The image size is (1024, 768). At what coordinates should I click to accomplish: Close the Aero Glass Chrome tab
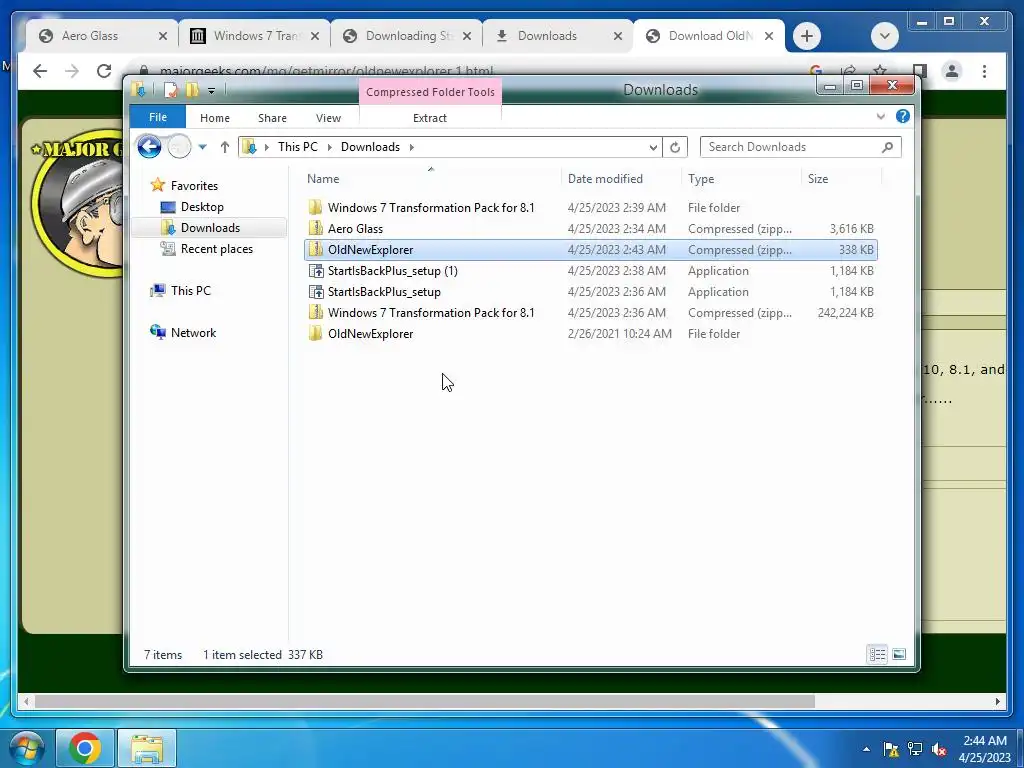coord(163,36)
